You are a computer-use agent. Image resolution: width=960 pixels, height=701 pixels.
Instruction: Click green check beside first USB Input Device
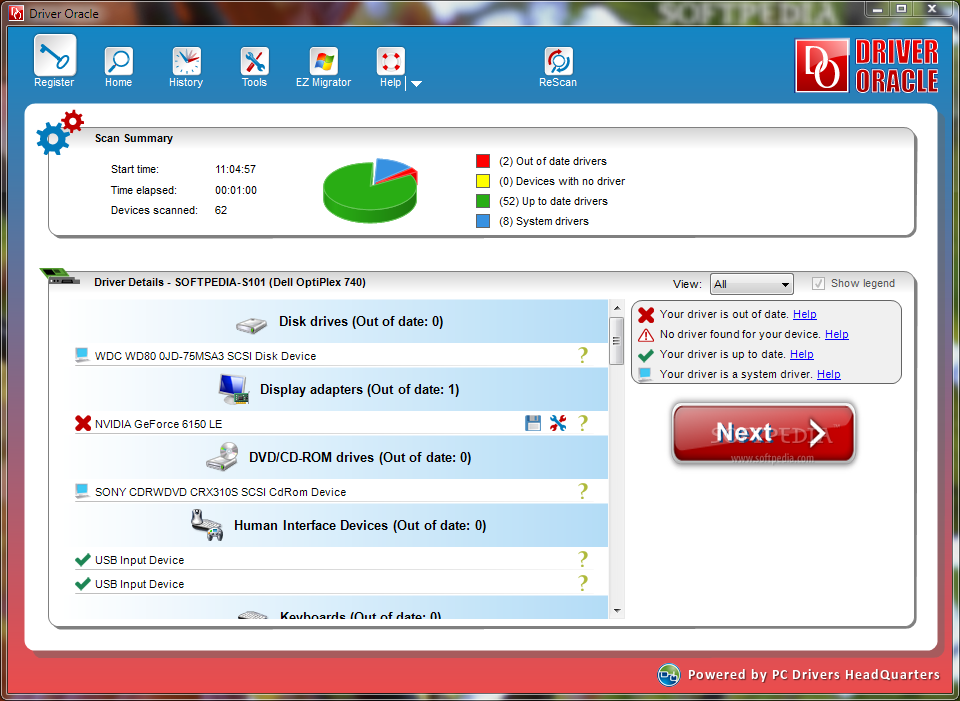coord(83,560)
